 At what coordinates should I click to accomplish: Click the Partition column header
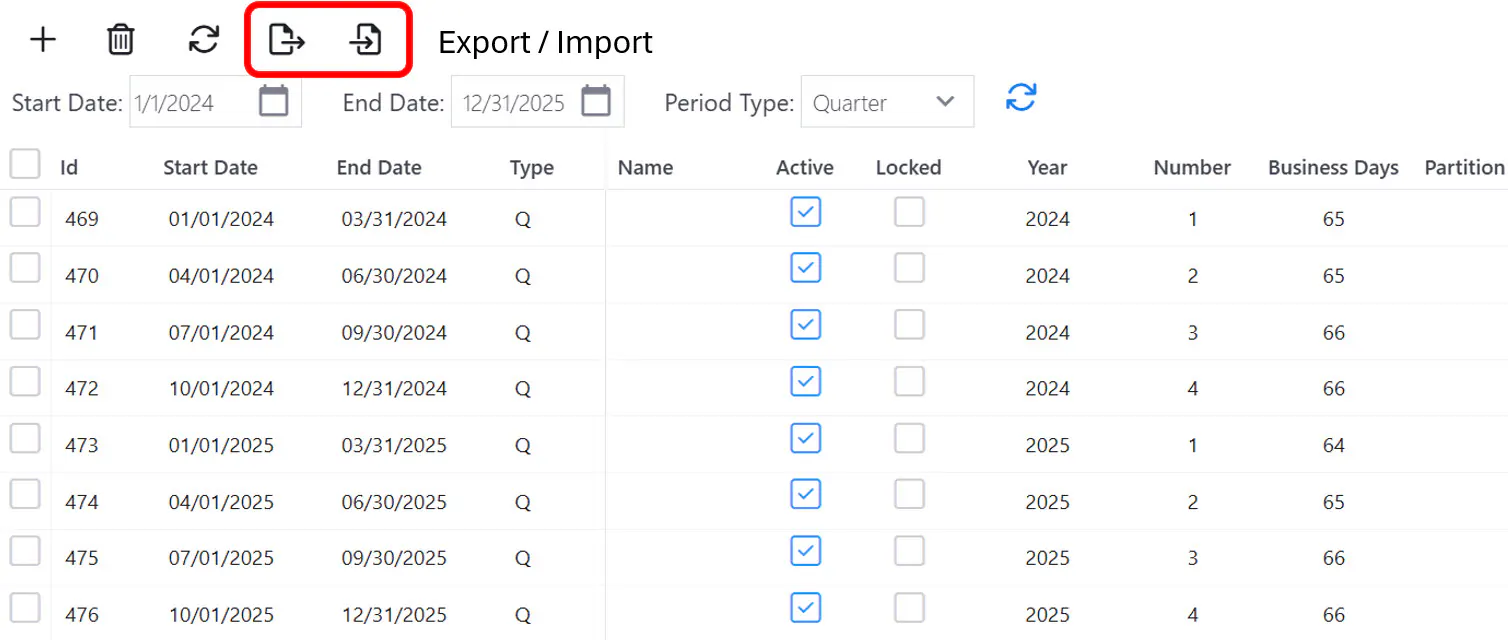[x=1464, y=168]
